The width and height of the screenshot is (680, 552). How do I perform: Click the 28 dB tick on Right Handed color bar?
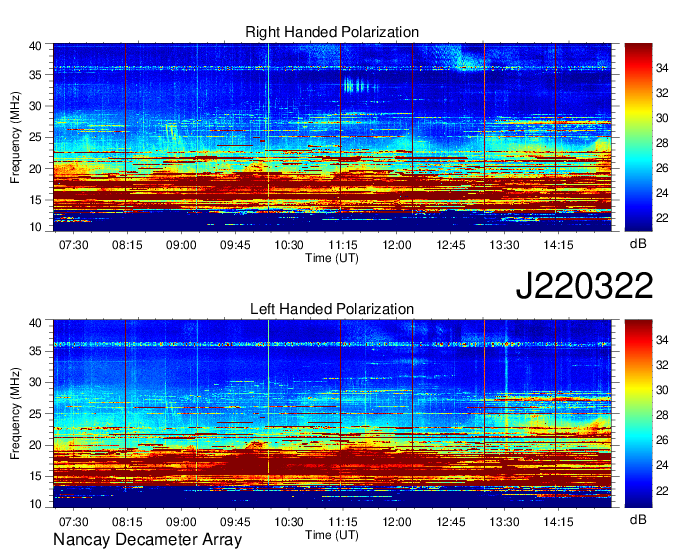click(x=662, y=143)
